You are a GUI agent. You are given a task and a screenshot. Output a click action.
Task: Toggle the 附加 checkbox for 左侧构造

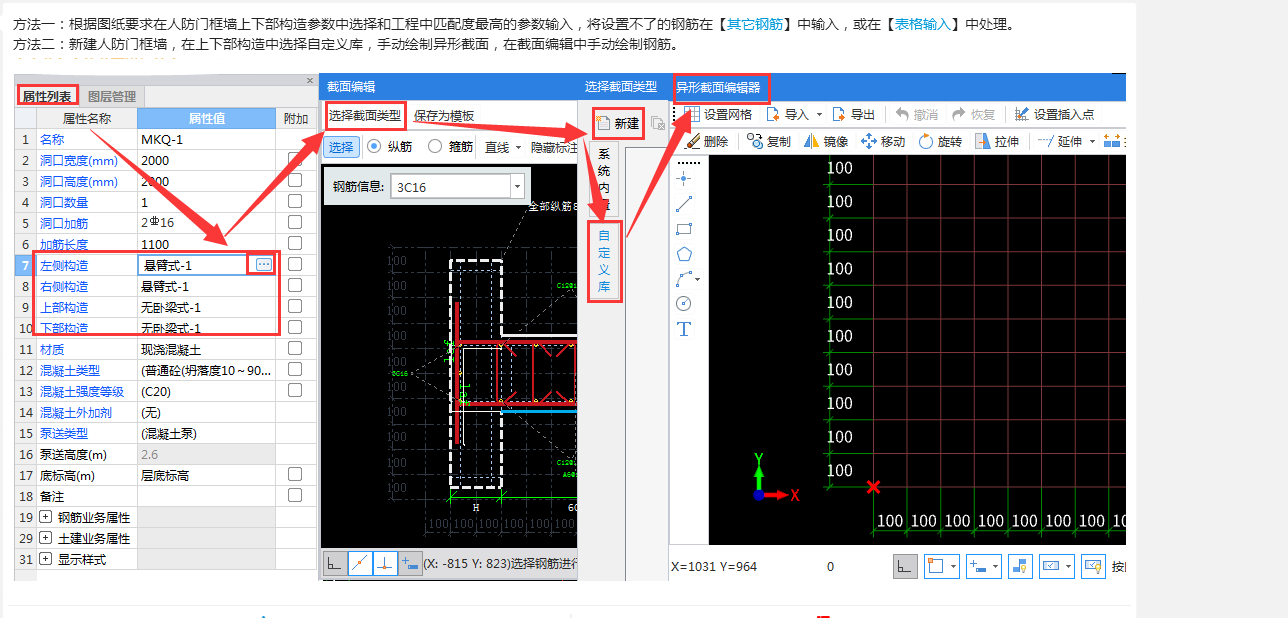click(x=295, y=265)
